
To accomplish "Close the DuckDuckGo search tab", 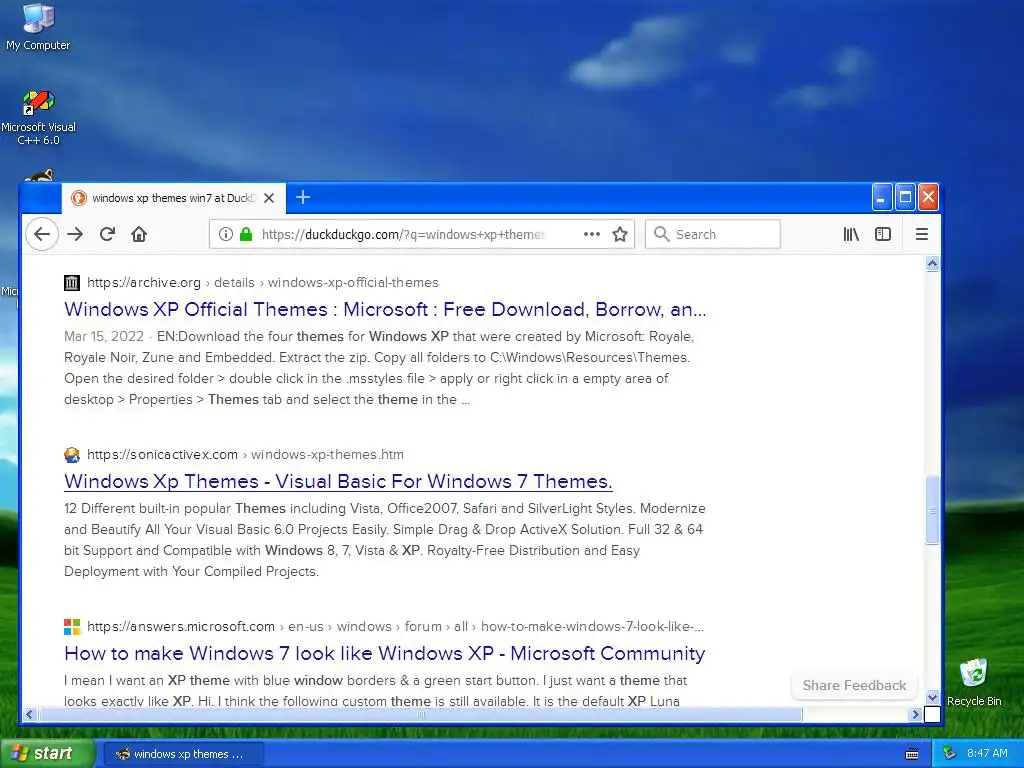I will [x=268, y=198].
